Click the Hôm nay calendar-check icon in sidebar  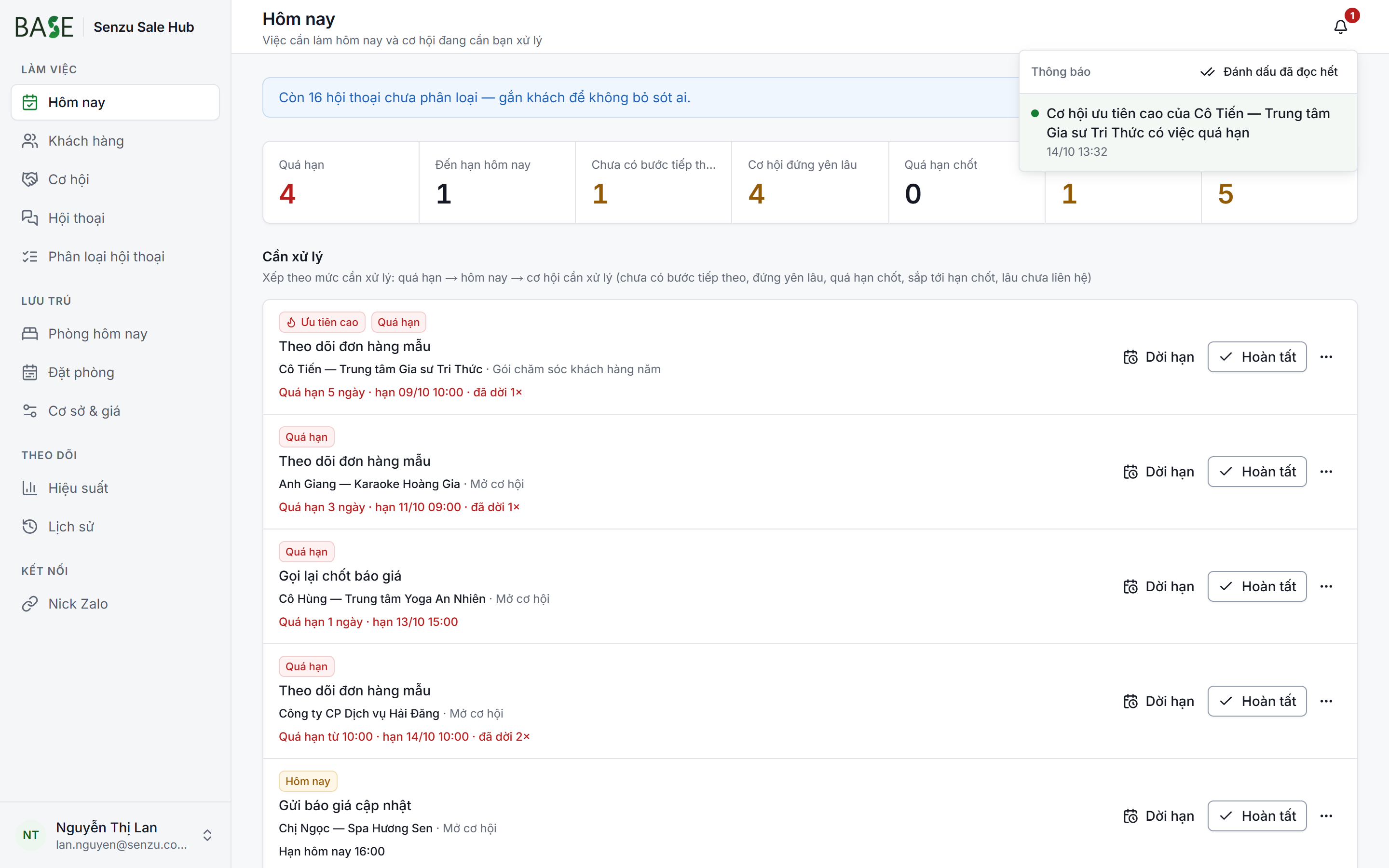click(30, 102)
